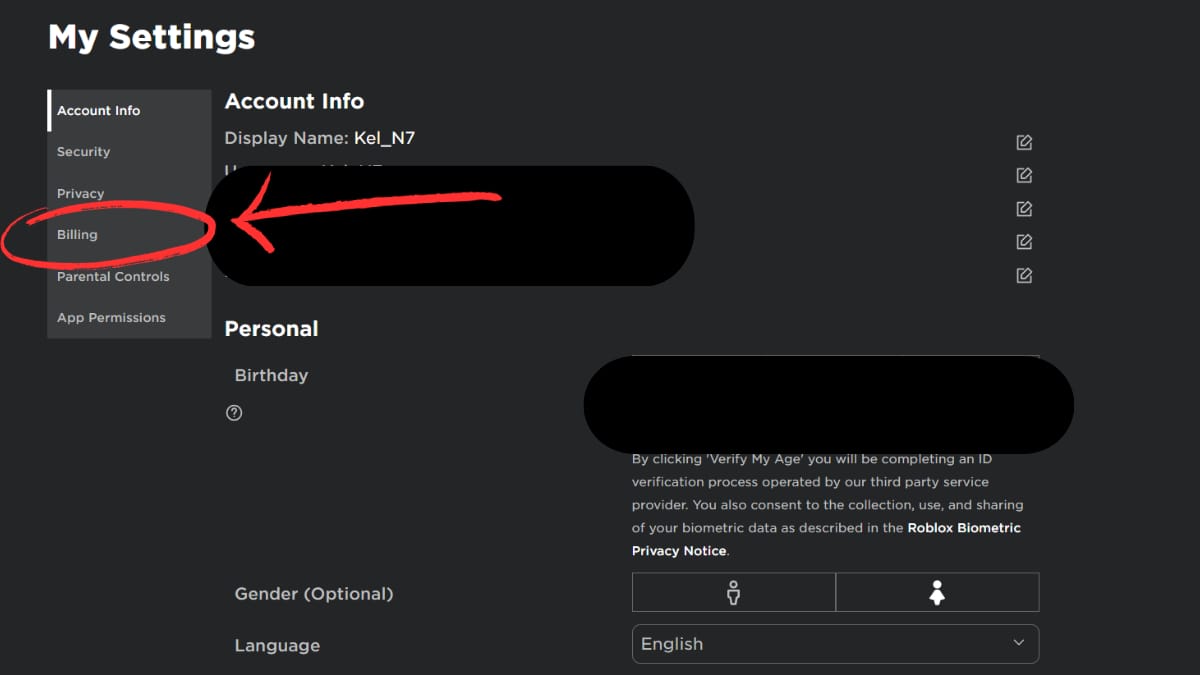
Task: Open App Permissions settings
Action: 111,317
